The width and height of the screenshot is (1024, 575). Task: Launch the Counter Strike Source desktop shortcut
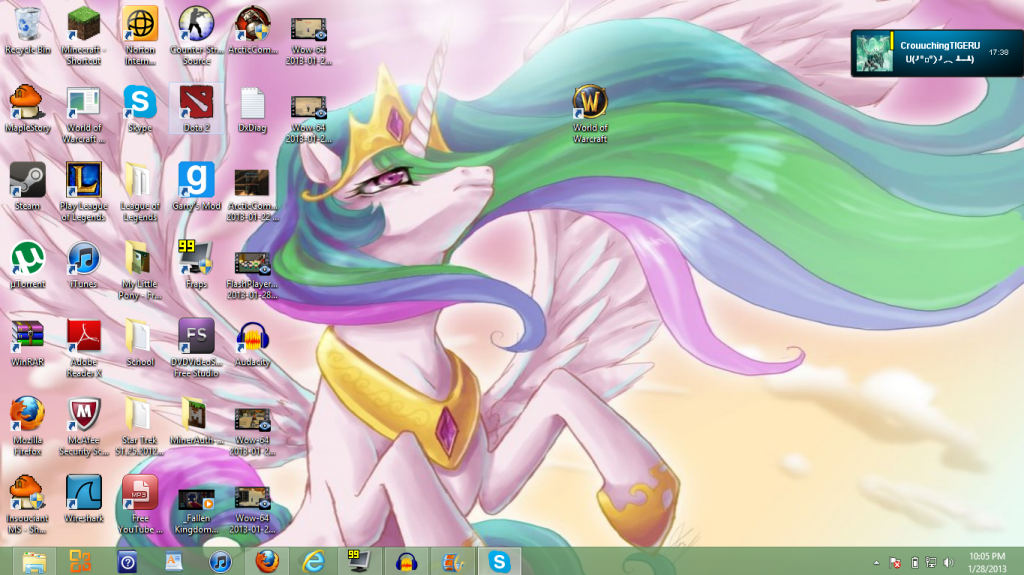coord(196,36)
